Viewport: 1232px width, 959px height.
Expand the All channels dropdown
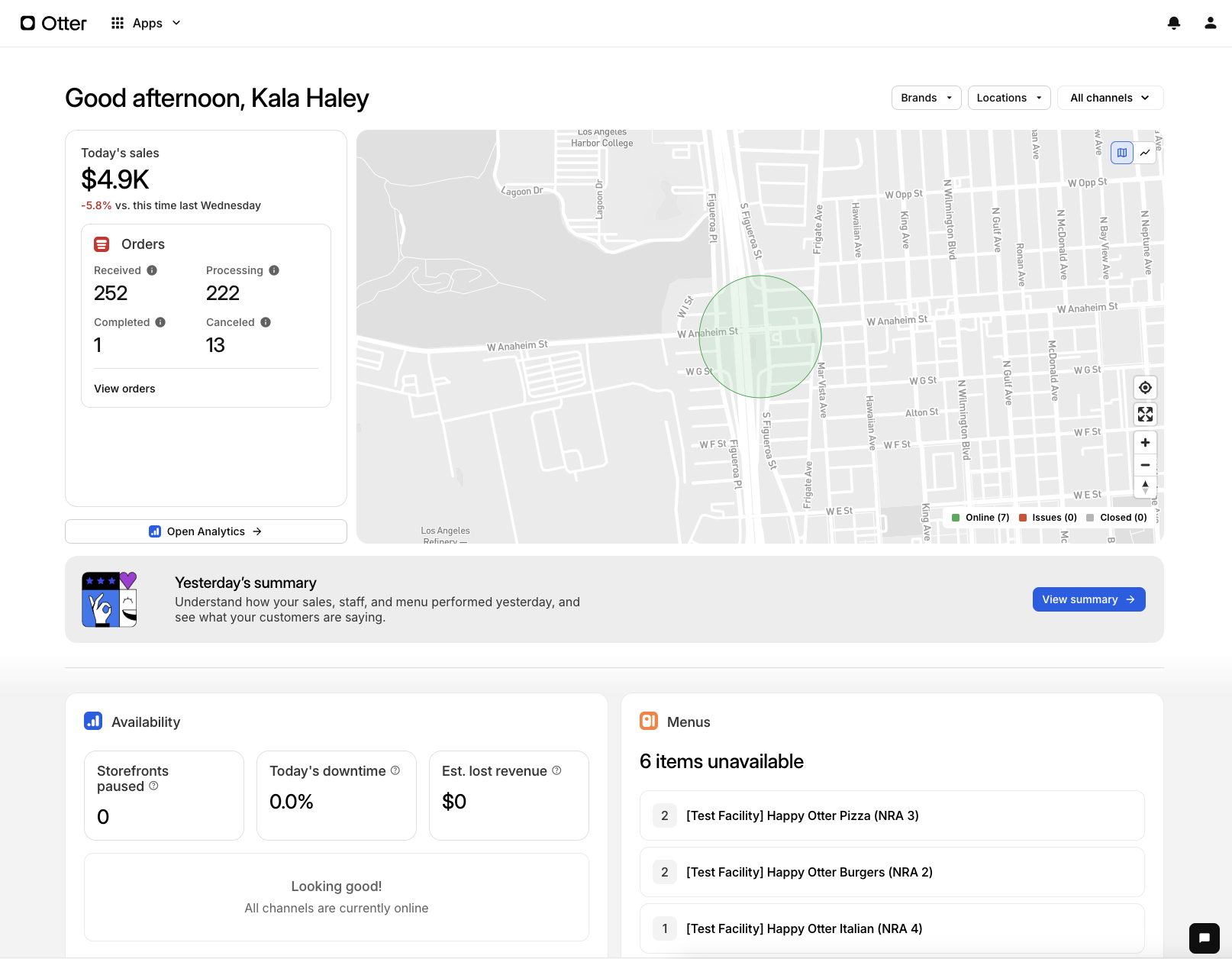pos(1109,98)
